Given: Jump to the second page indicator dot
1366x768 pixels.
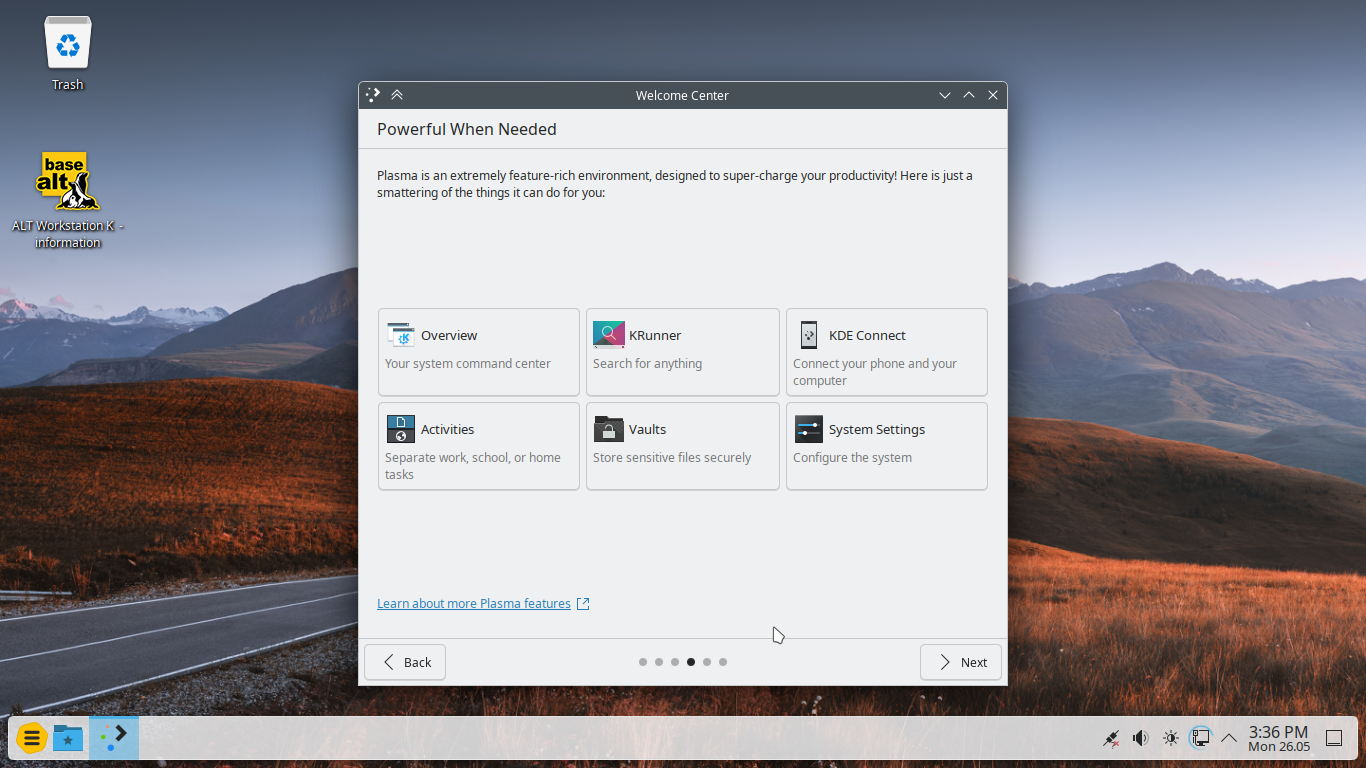Looking at the screenshot, I should [x=659, y=662].
